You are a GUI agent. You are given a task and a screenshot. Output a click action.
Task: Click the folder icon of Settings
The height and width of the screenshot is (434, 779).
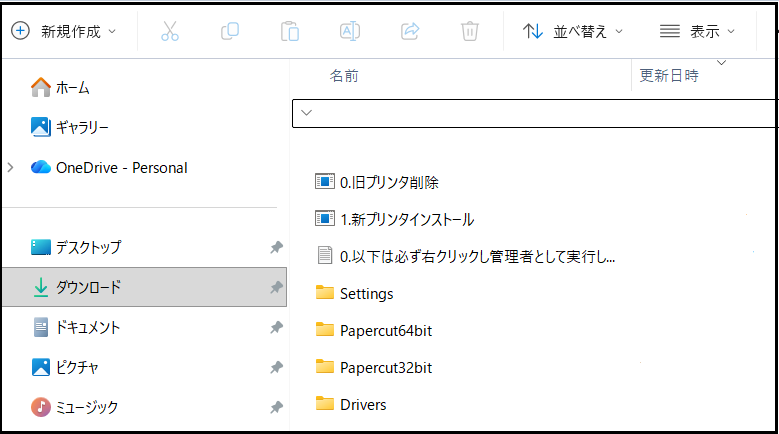click(325, 292)
